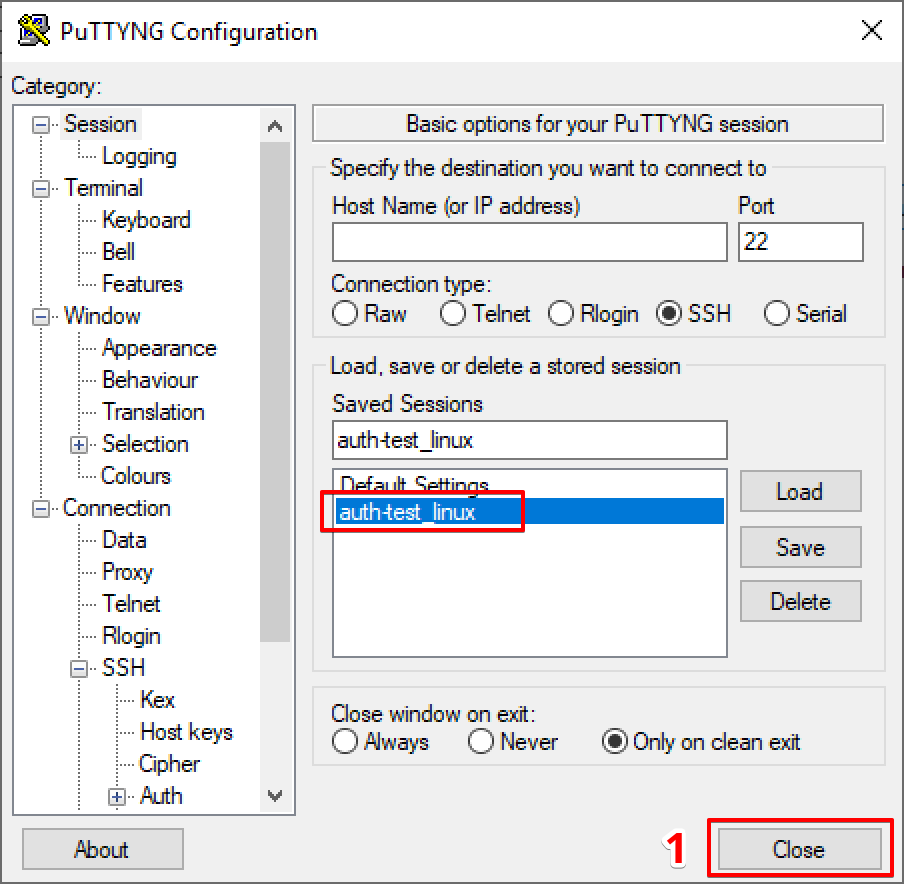This screenshot has width=904, height=884.
Task: Open the Bell settings category
Action: coord(119,252)
